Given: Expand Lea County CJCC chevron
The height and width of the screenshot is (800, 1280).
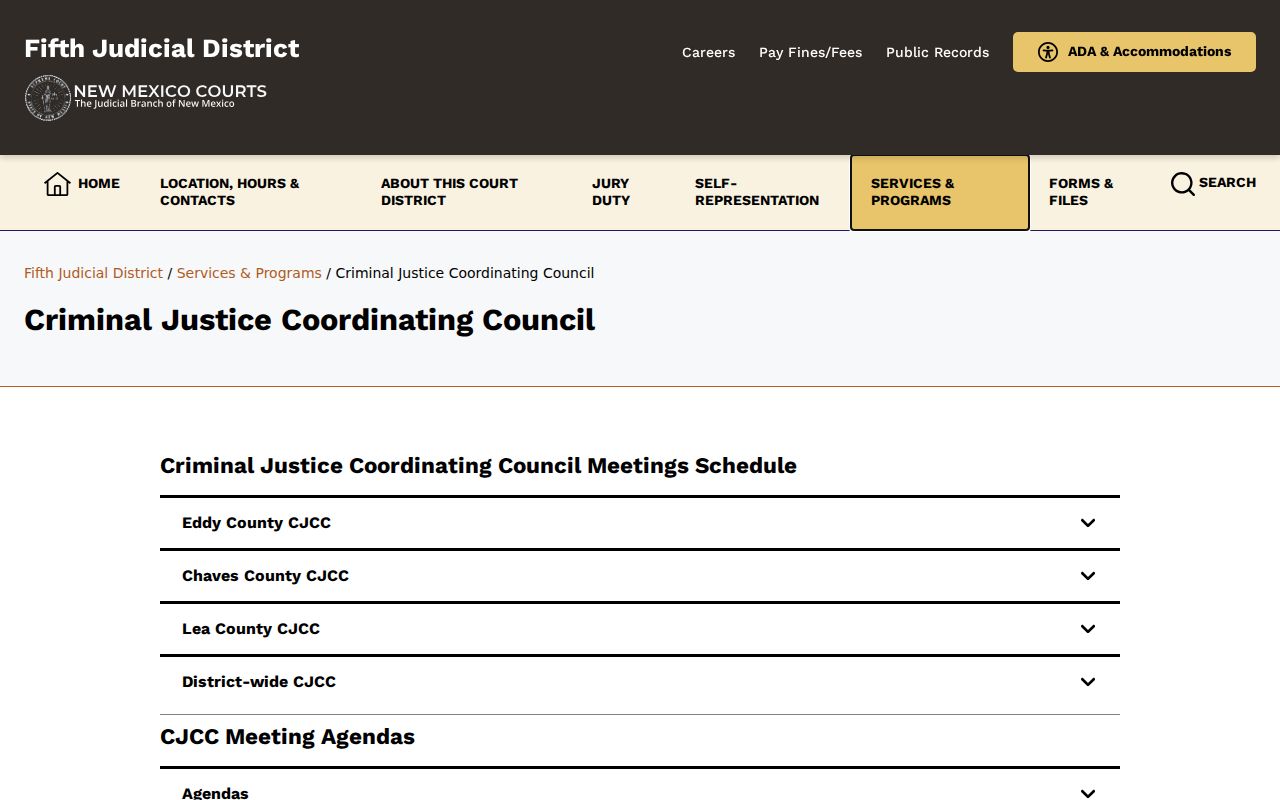Looking at the screenshot, I should pos(1088,629).
